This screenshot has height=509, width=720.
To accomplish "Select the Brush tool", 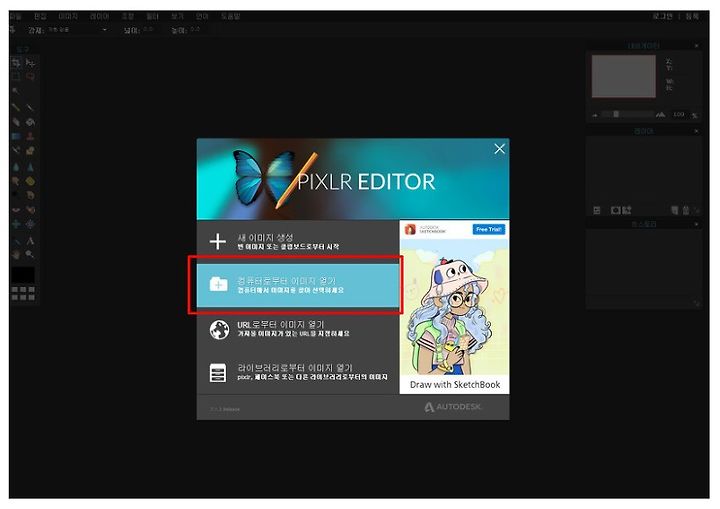I will click(x=30, y=107).
